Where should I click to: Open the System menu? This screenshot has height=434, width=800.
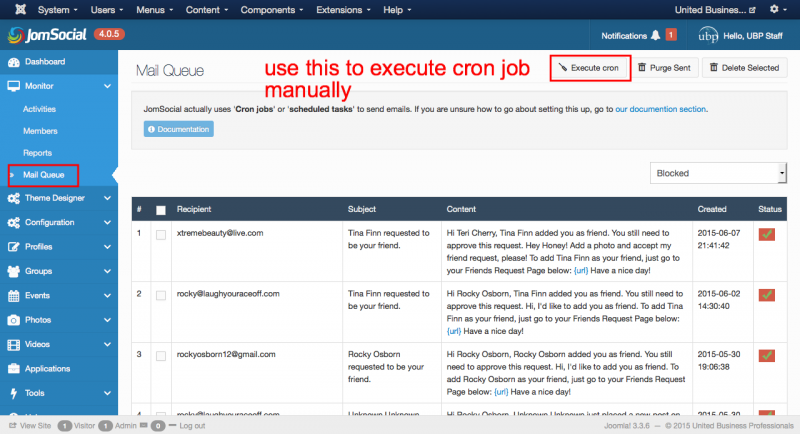tap(58, 10)
